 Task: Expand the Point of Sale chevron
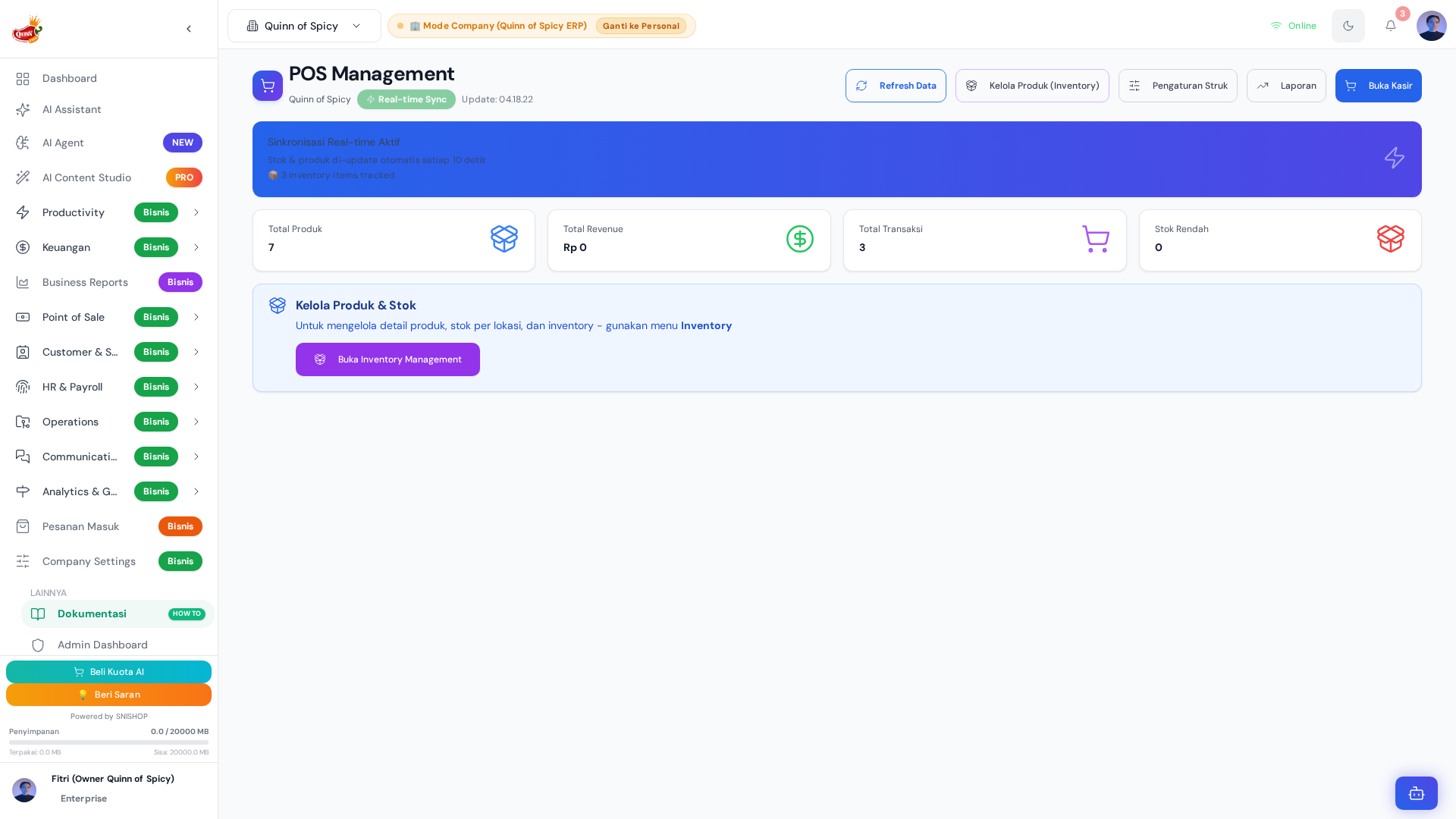[196, 317]
